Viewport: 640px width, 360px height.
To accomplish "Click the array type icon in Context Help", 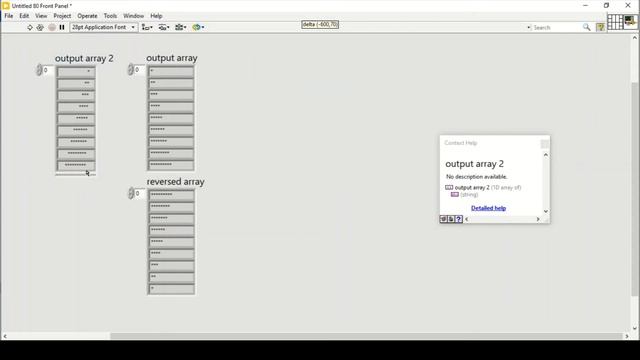I will pos(449,188).
